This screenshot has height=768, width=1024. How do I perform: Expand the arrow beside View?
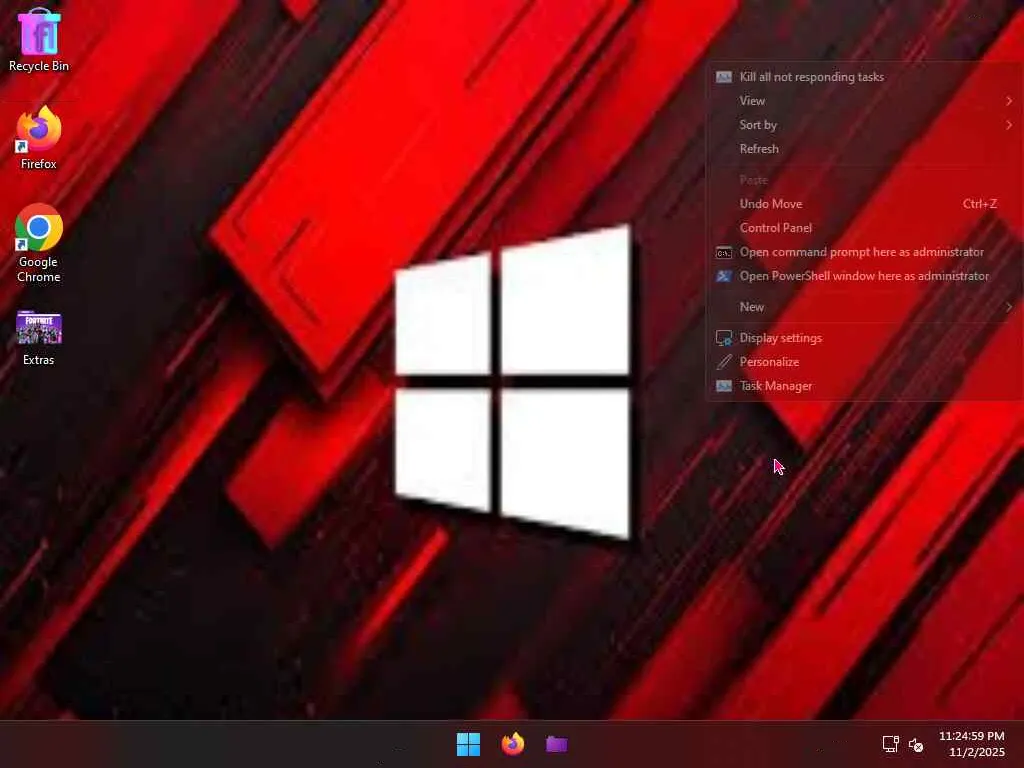pos(1009,101)
